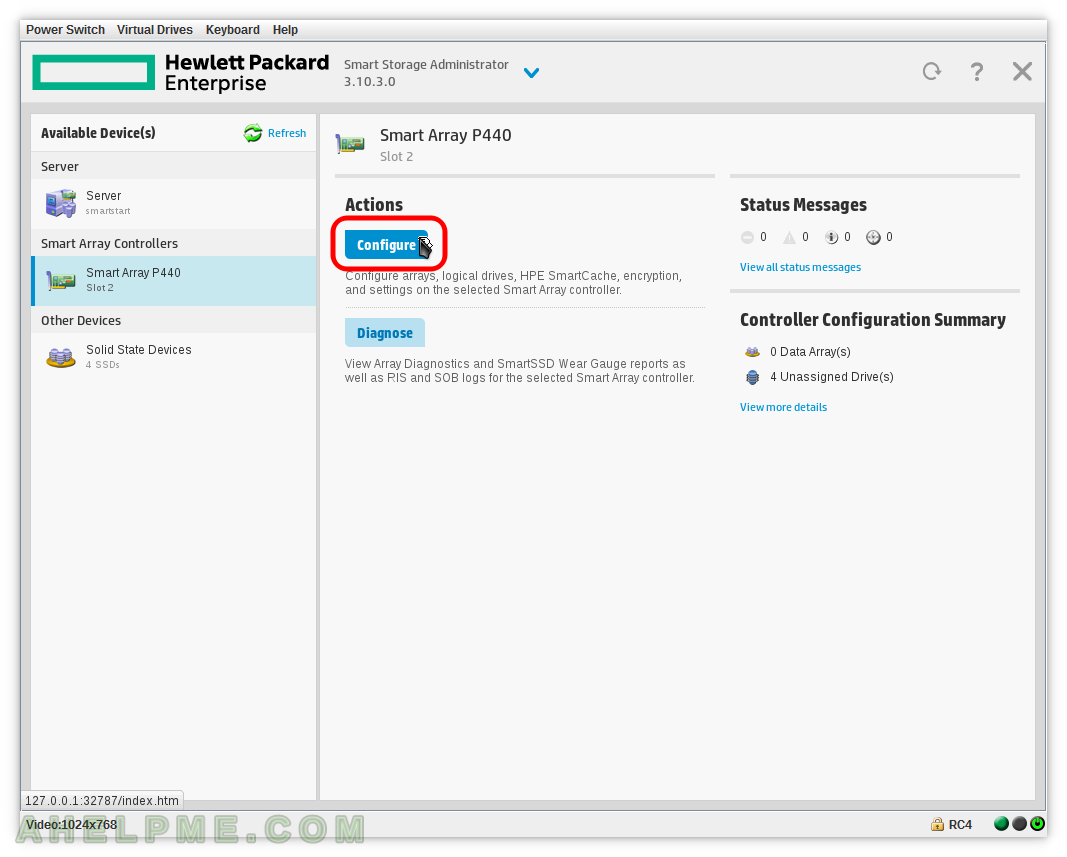Screen dimensions: 1067x857
Task: Open View all status messages link
Action: point(800,268)
